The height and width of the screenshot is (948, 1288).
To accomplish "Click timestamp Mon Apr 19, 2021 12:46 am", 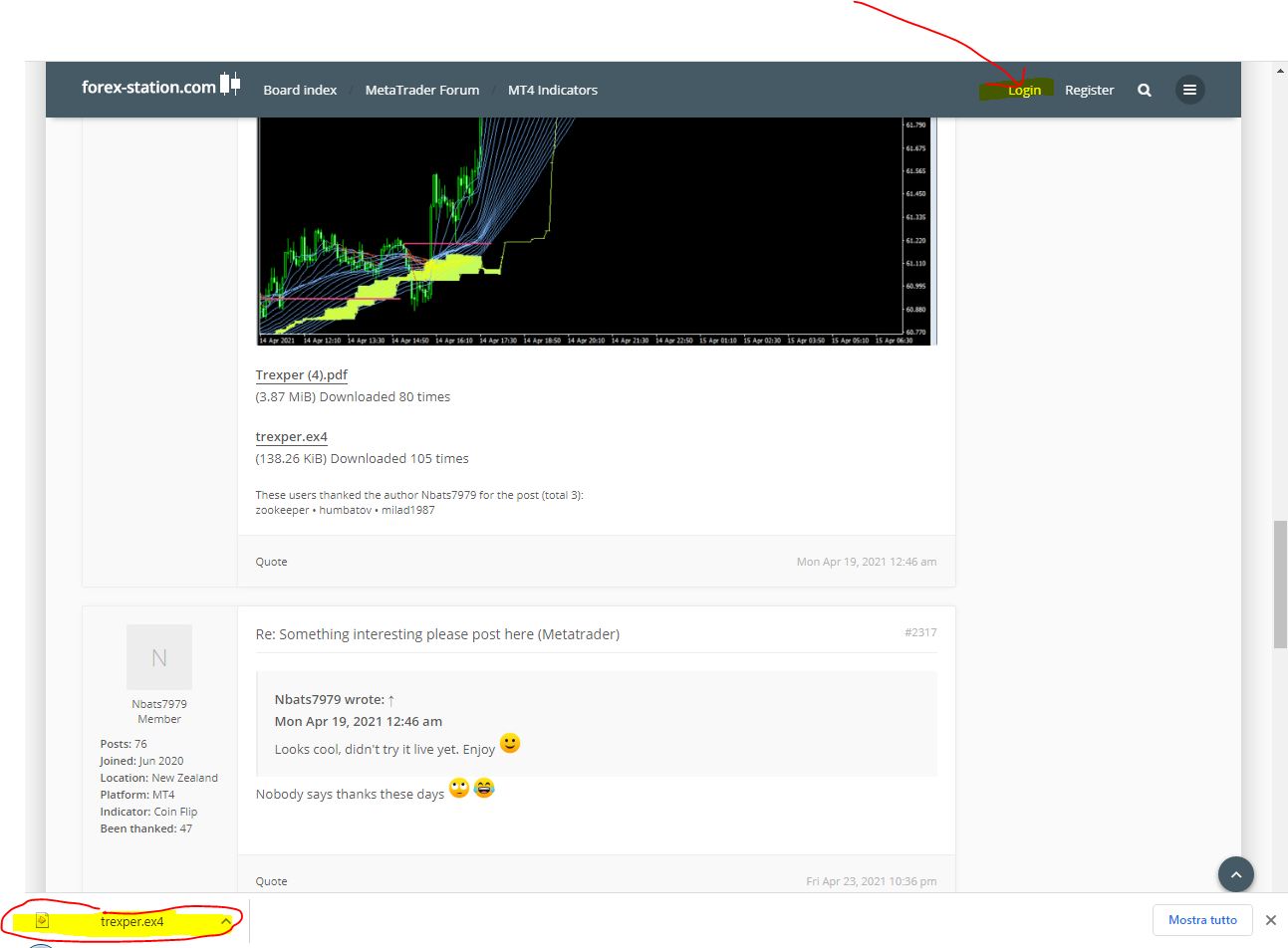I will [867, 562].
